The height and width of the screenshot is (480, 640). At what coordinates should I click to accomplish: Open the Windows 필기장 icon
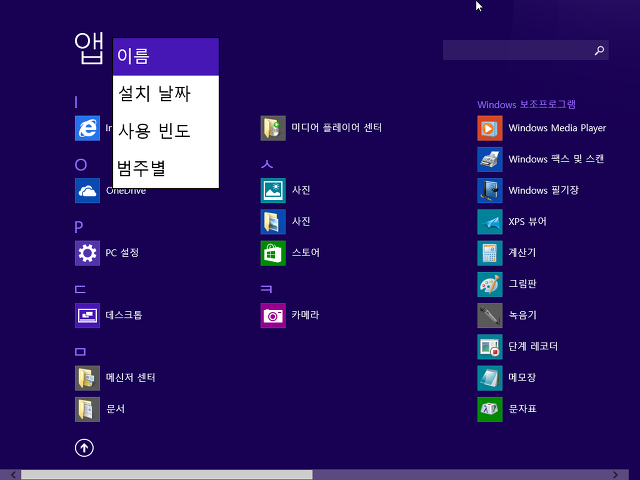click(490, 191)
